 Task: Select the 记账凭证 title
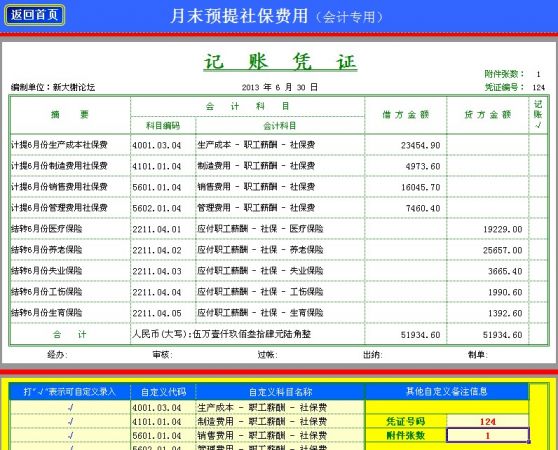point(280,62)
